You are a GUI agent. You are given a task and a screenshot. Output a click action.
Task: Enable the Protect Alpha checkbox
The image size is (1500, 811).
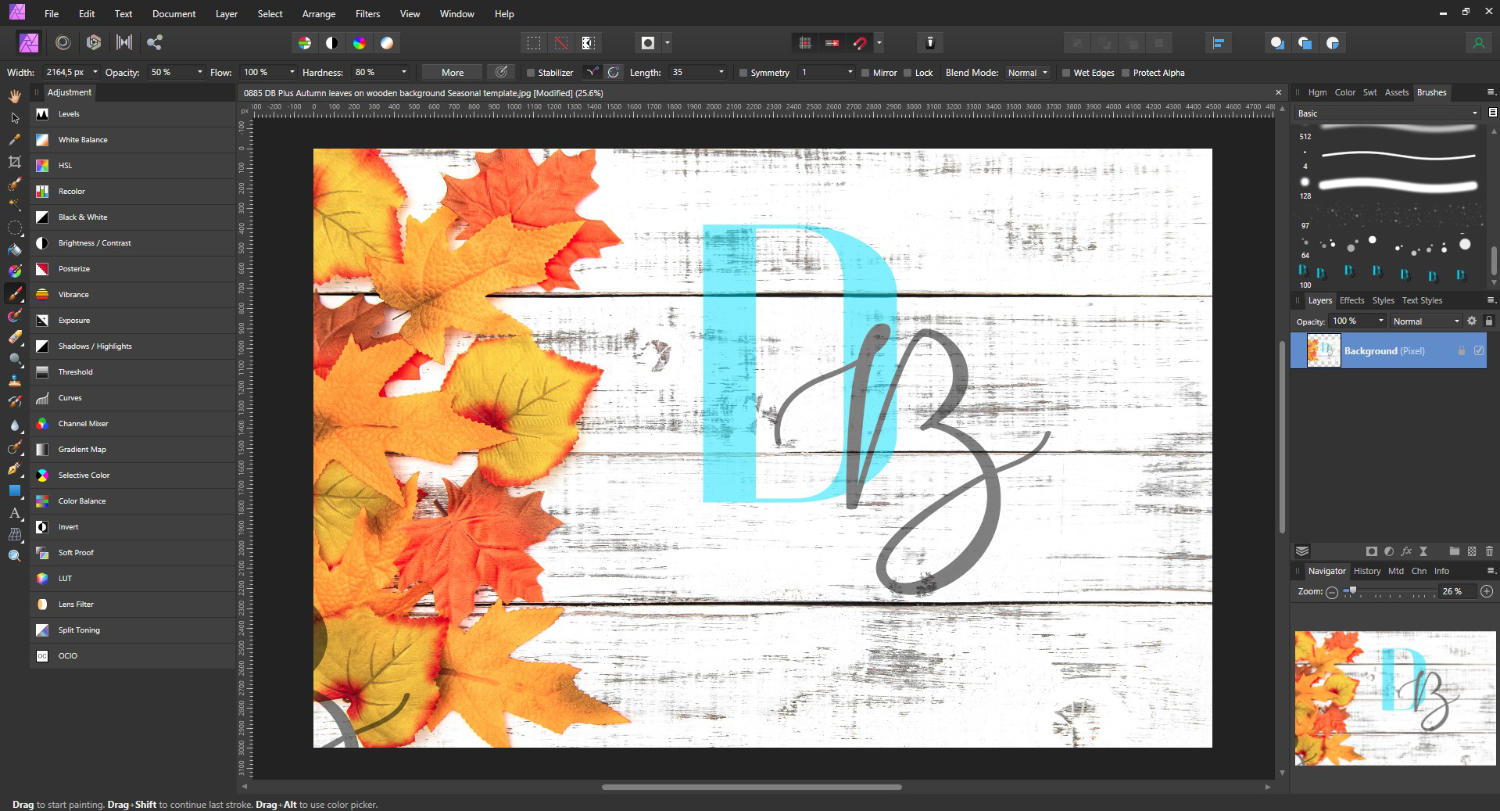(x=1126, y=72)
